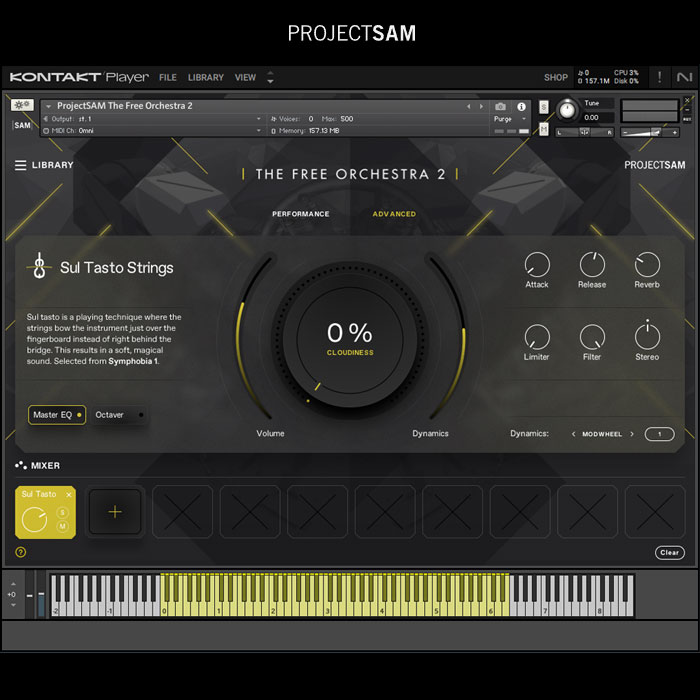Shift keyboard octave up arrow
The width and height of the screenshot is (700, 700).
[x=13, y=584]
